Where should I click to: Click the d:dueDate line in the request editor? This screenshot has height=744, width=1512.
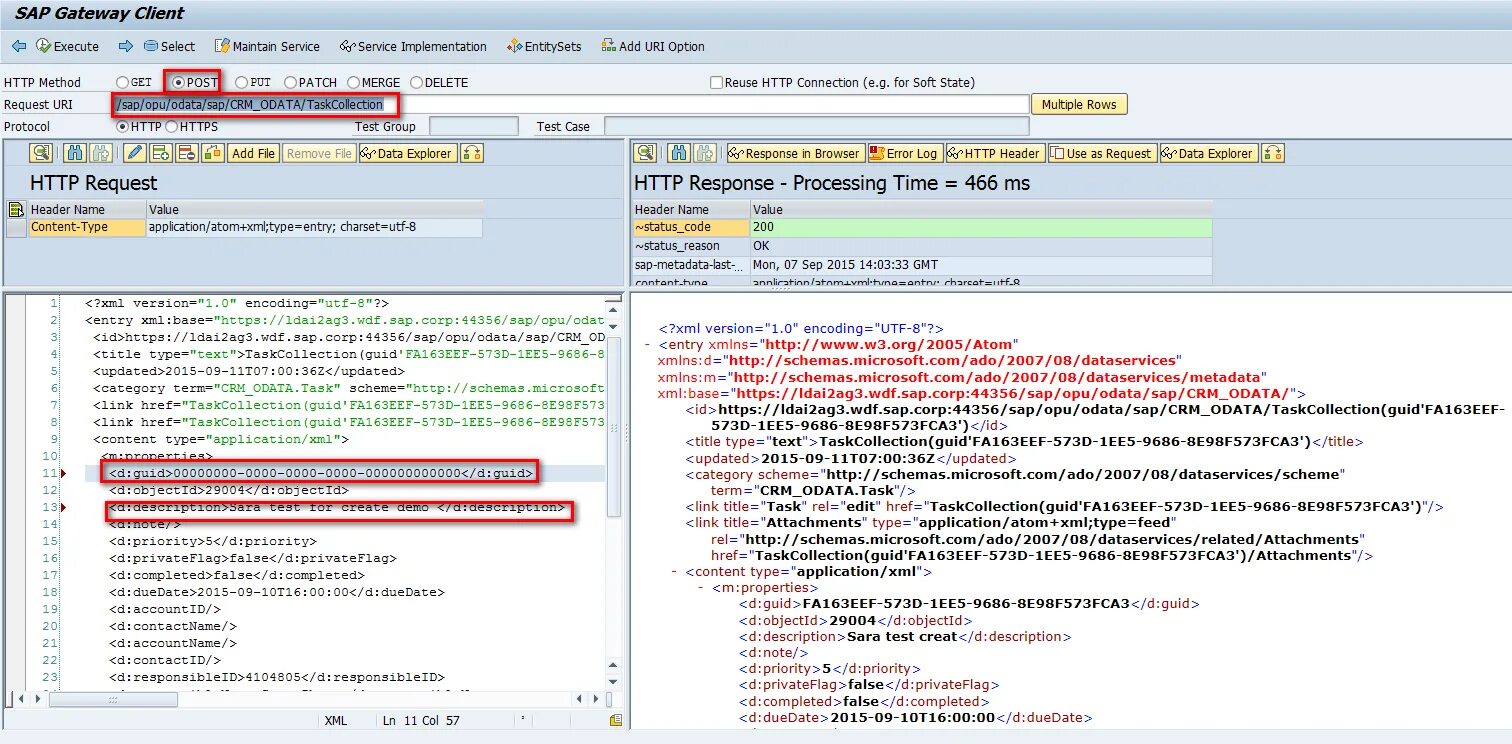(x=277, y=592)
